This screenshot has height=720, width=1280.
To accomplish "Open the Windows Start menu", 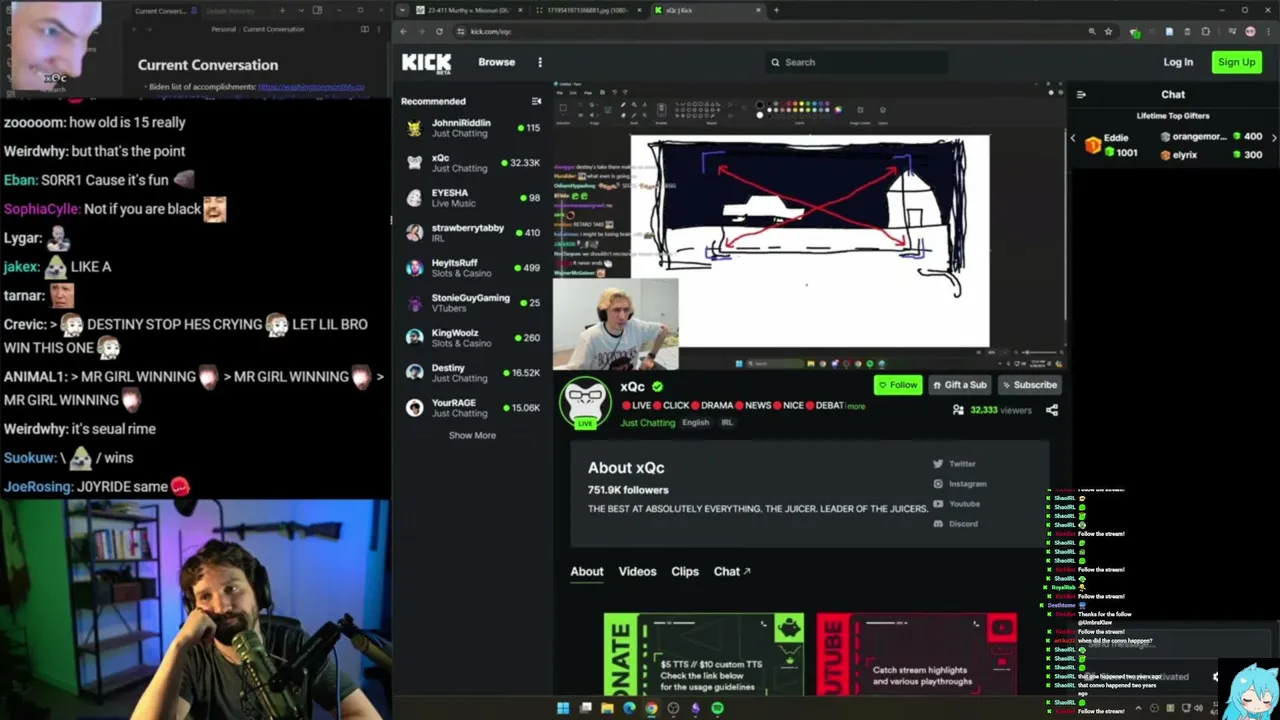I will pyautogui.click(x=563, y=708).
